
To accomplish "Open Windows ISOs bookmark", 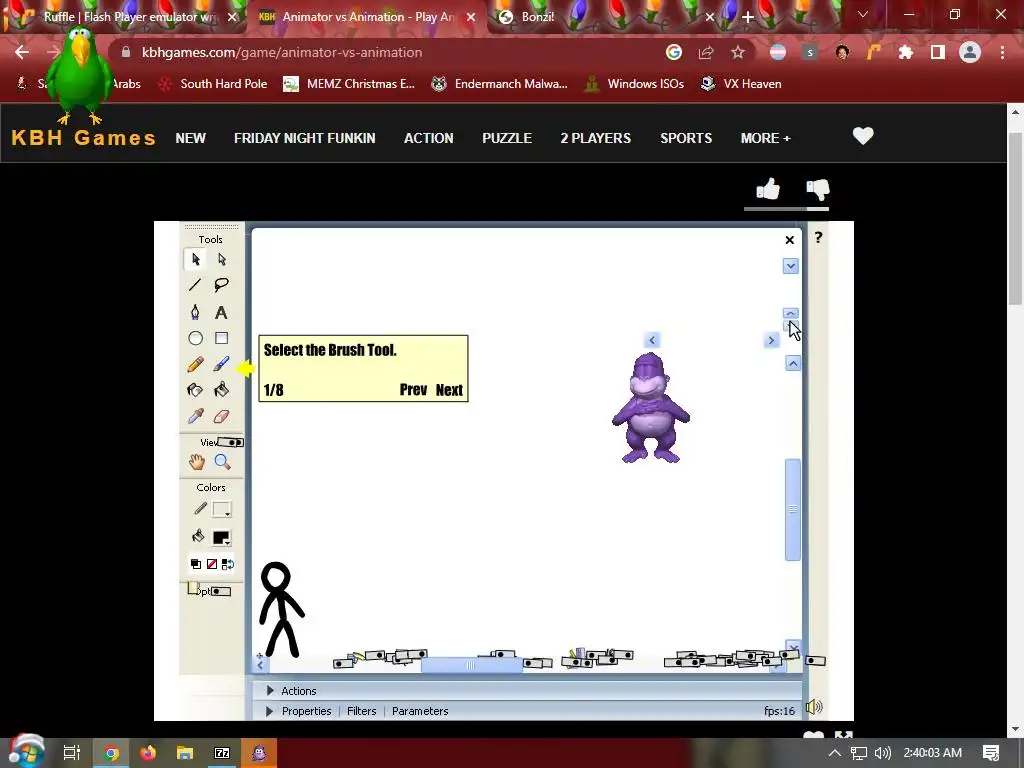I will click(634, 84).
